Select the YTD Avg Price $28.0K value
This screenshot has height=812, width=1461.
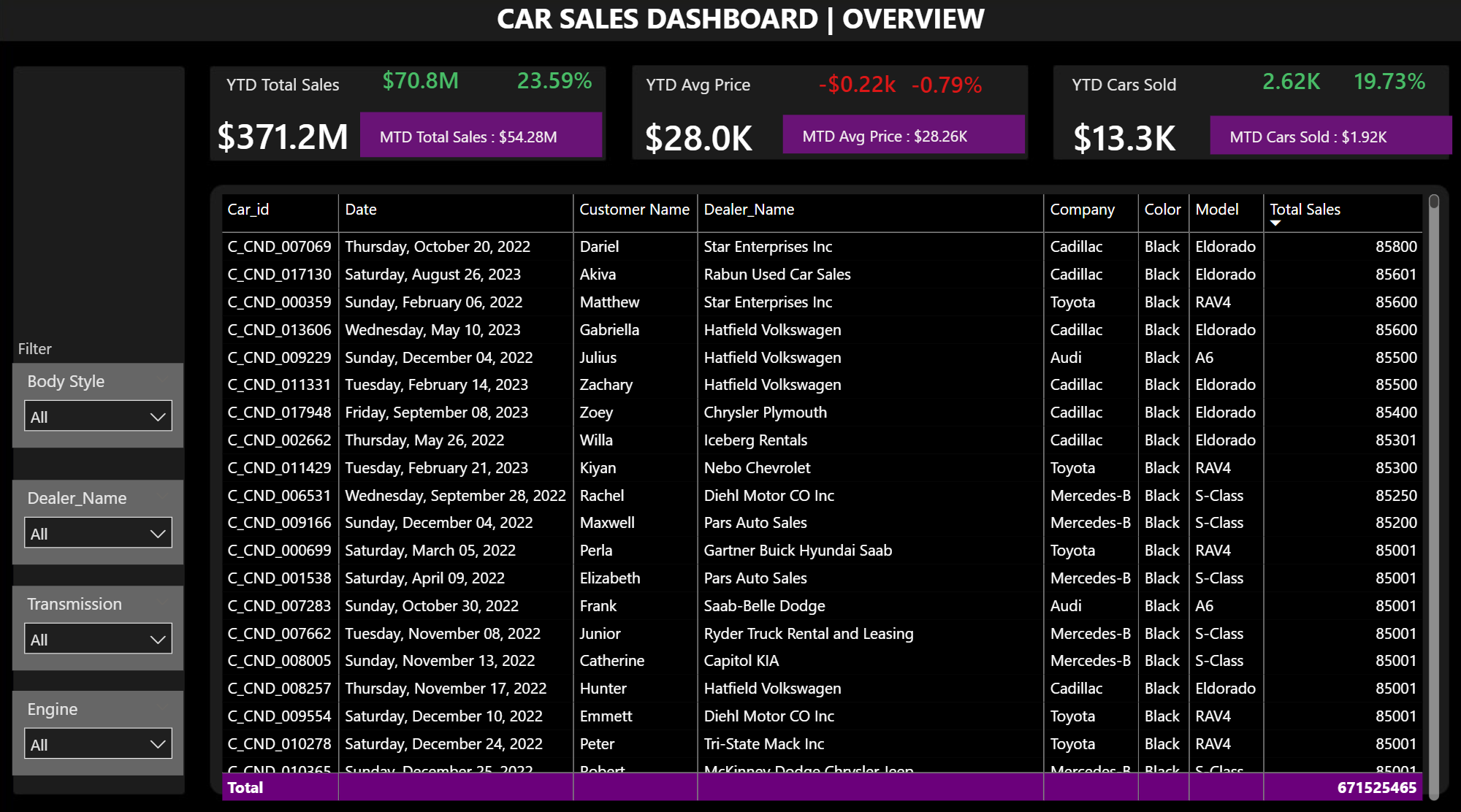click(698, 138)
